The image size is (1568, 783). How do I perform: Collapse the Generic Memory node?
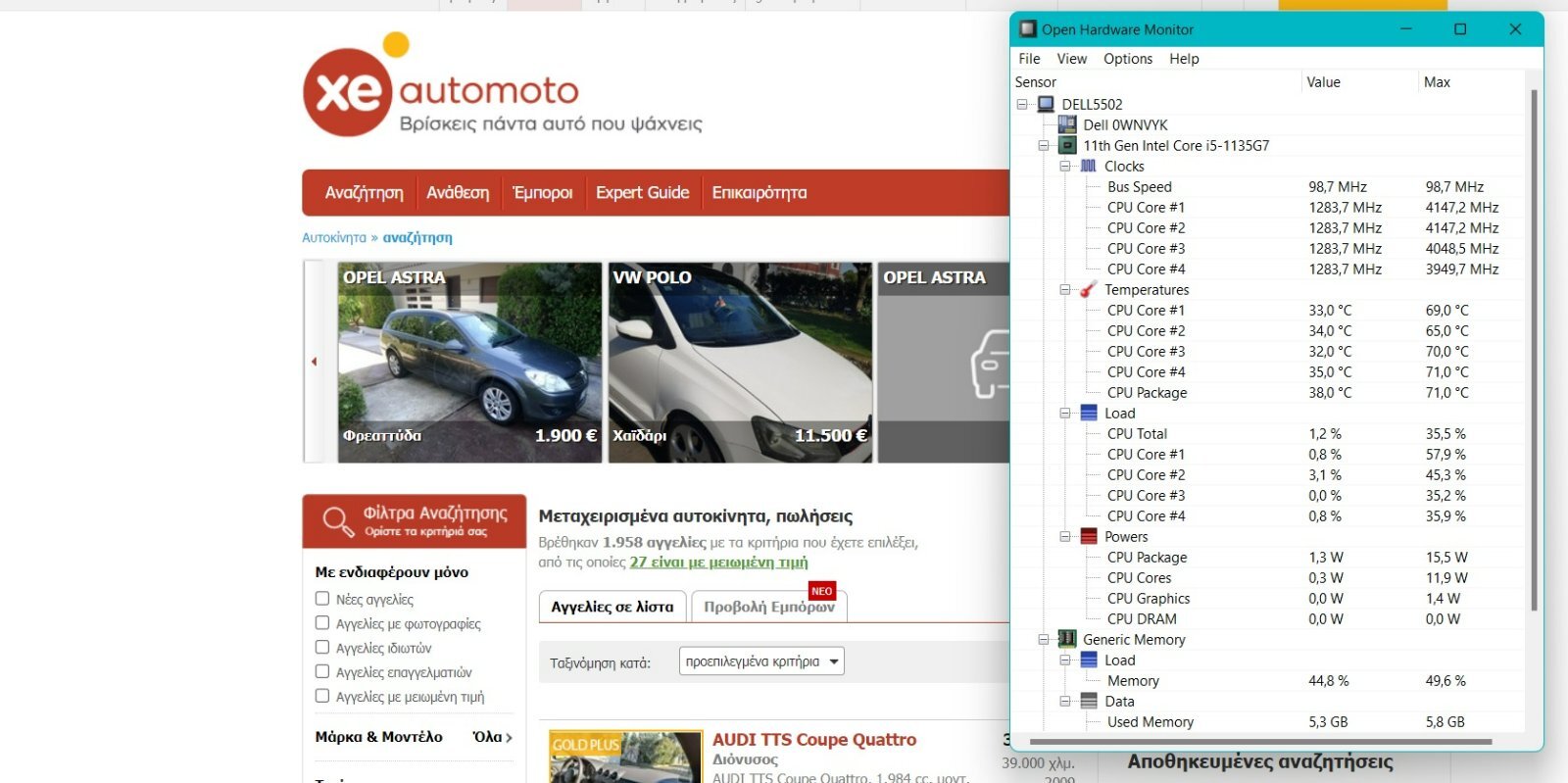pos(1044,639)
